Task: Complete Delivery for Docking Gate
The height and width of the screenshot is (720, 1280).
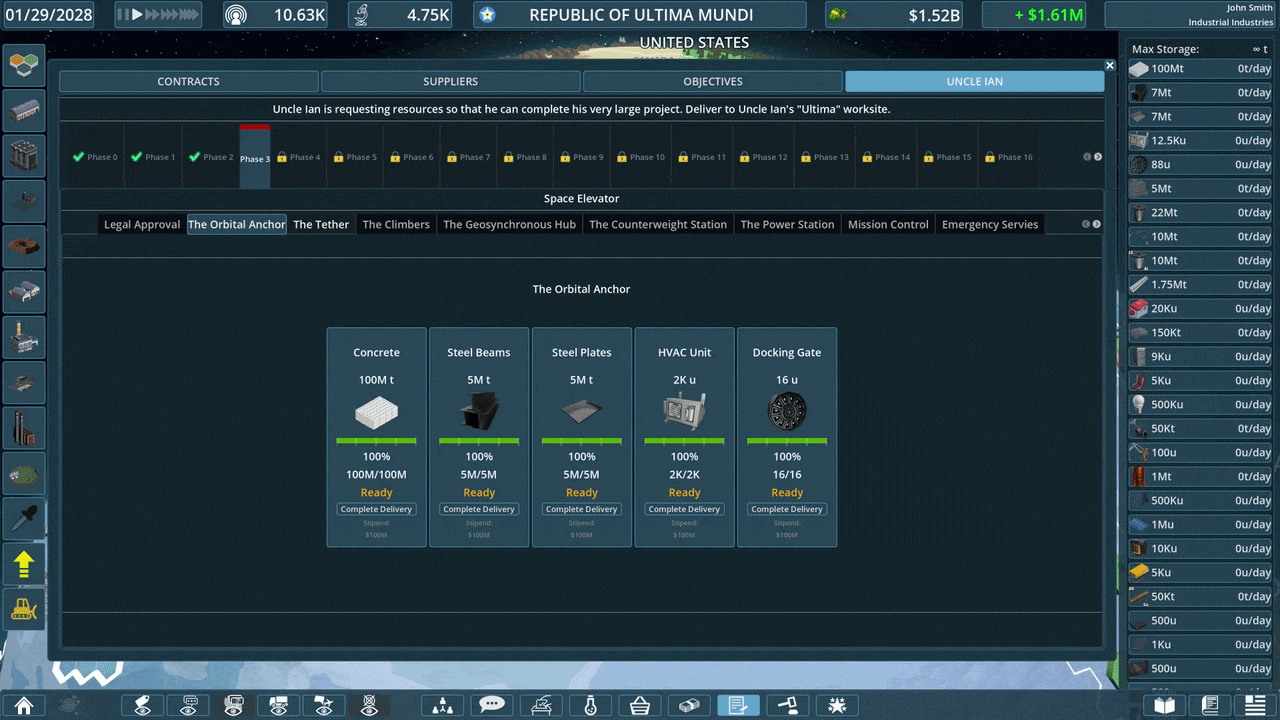Action: point(787,509)
